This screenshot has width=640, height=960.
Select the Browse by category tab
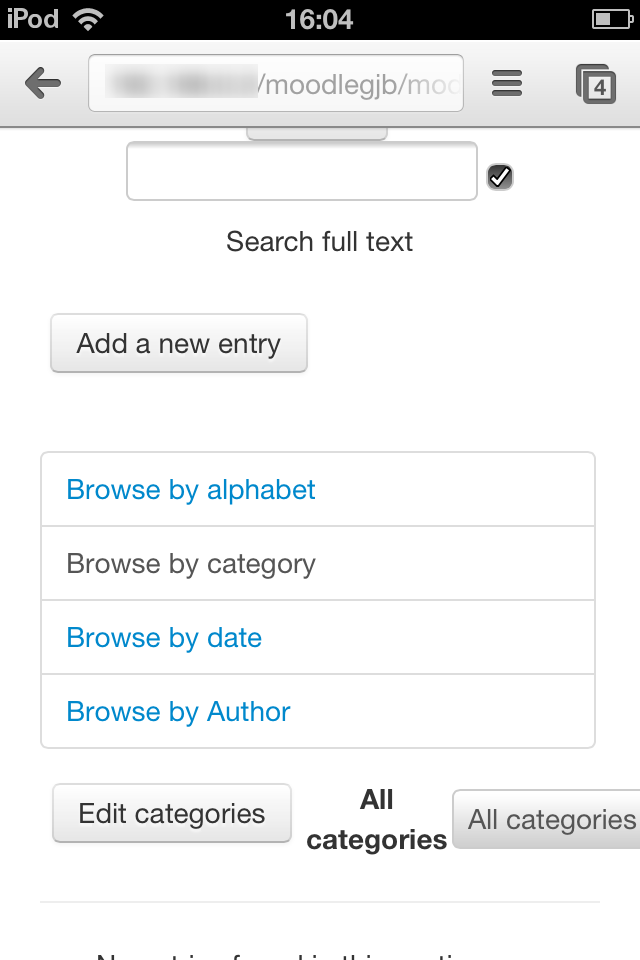(190, 564)
